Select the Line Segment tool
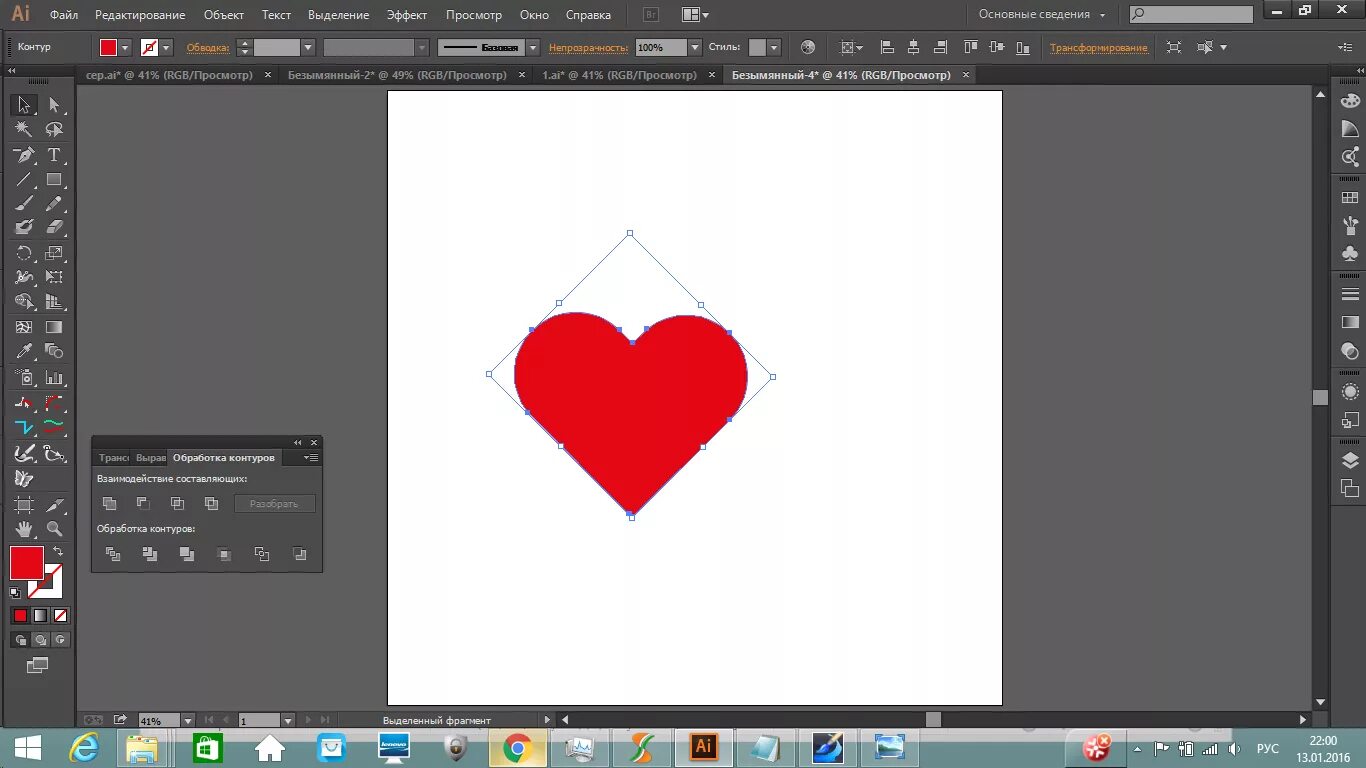This screenshot has height=768, width=1366. pos(24,180)
